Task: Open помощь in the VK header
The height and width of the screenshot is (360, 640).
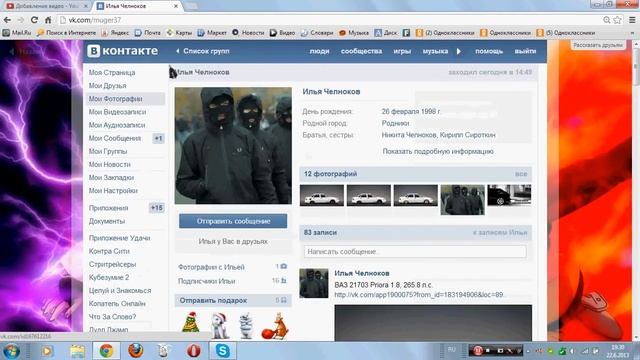Action: [489, 51]
